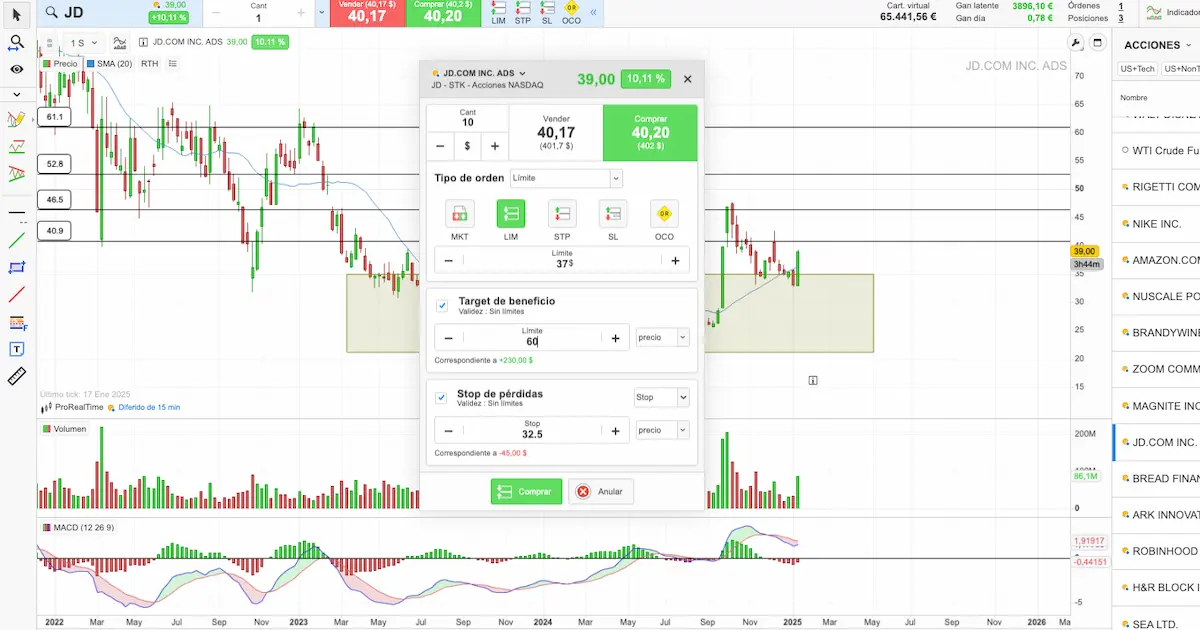The width and height of the screenshot is (1200, 630).
Task: Uncheck the Target de beneficio checkbox
Action: point(442,306)
